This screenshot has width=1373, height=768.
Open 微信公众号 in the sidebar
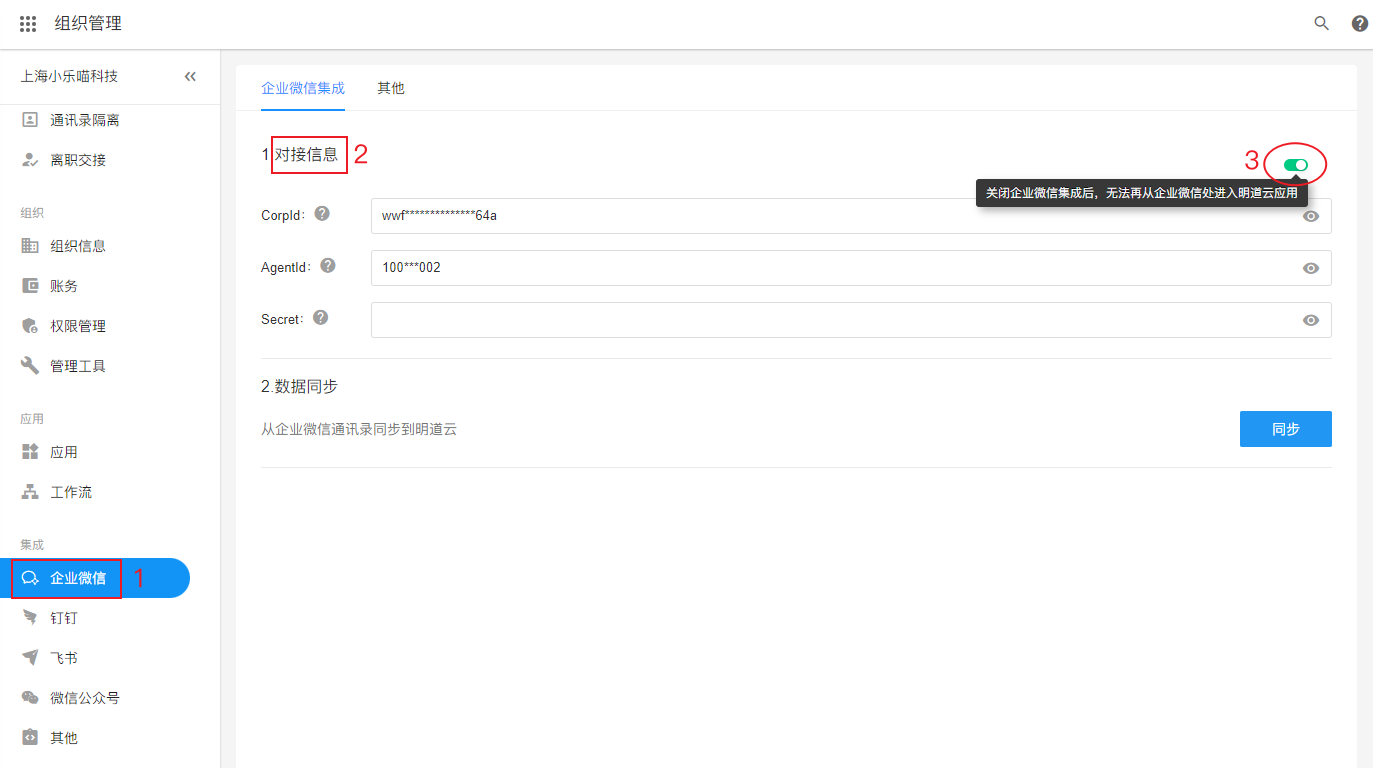84,698
